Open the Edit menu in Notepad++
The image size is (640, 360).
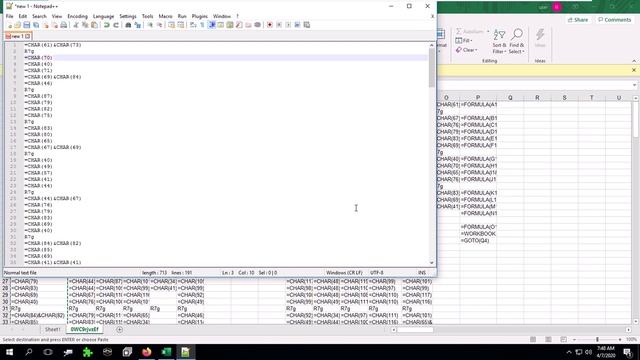click(x=22, y=16)
